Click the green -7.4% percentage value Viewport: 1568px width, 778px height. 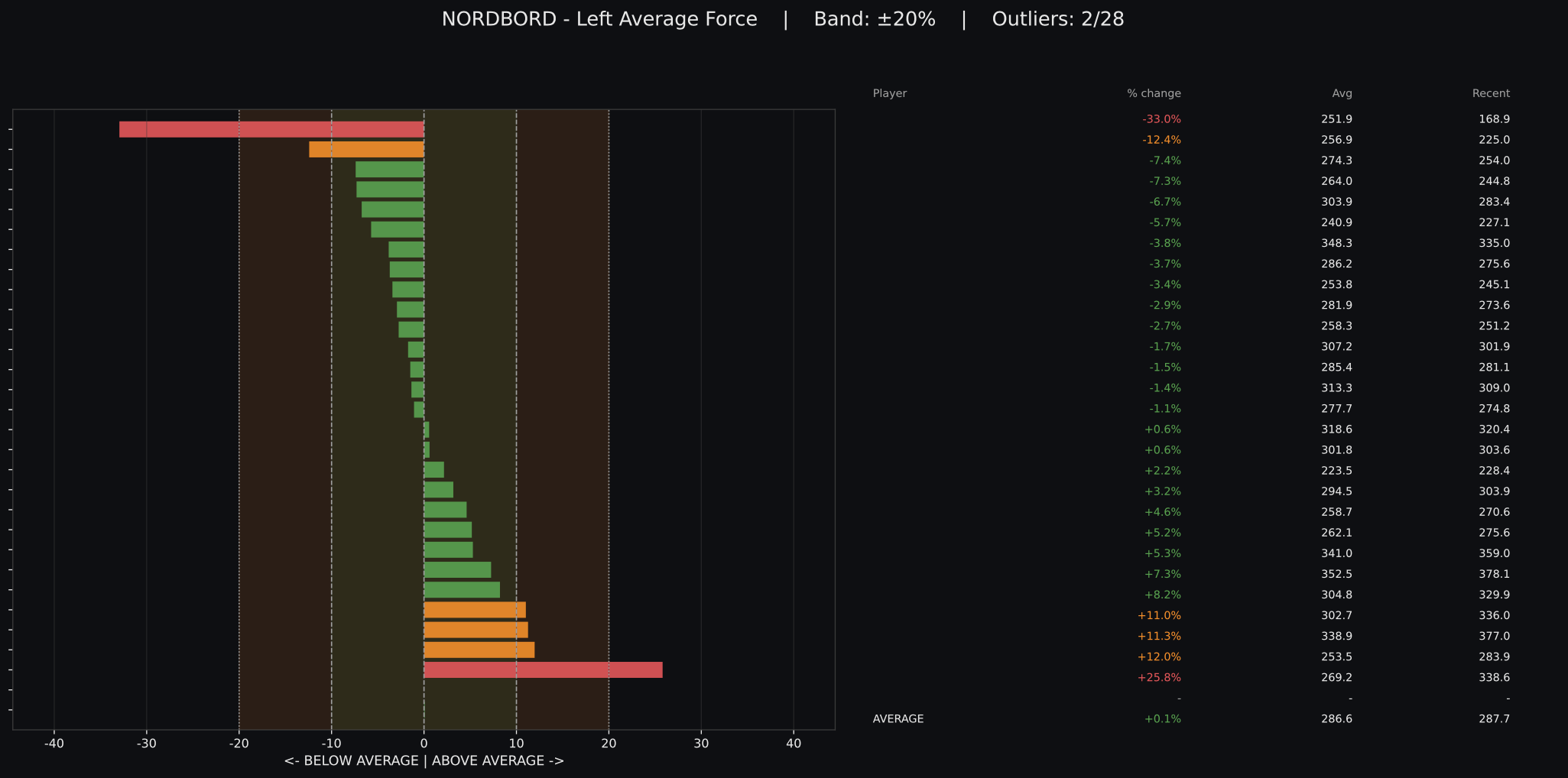point(1165,160)
